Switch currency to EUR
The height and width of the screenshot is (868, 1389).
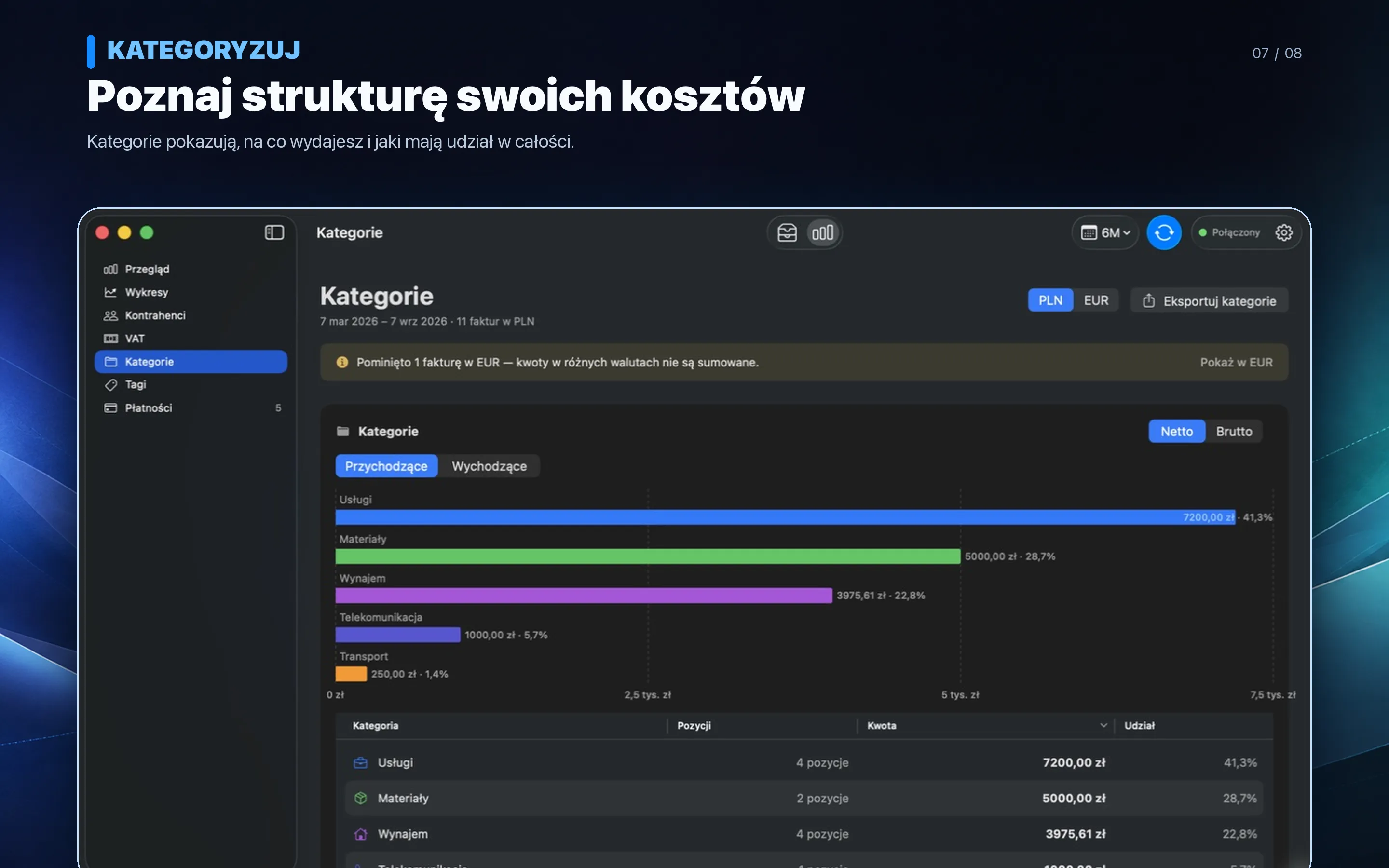(x=1096, y=300)
